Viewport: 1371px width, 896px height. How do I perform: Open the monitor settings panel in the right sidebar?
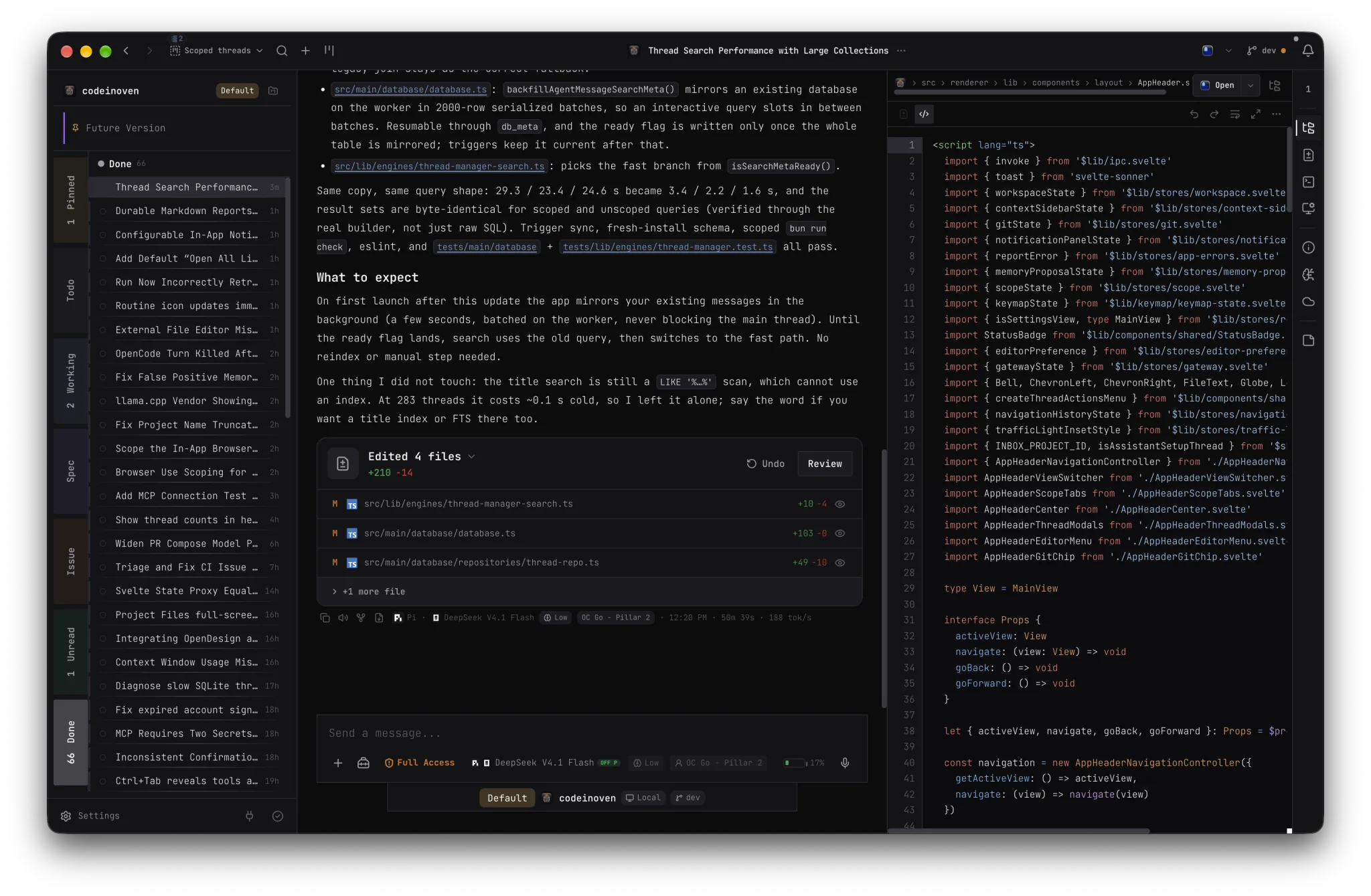click(1308, 209)
